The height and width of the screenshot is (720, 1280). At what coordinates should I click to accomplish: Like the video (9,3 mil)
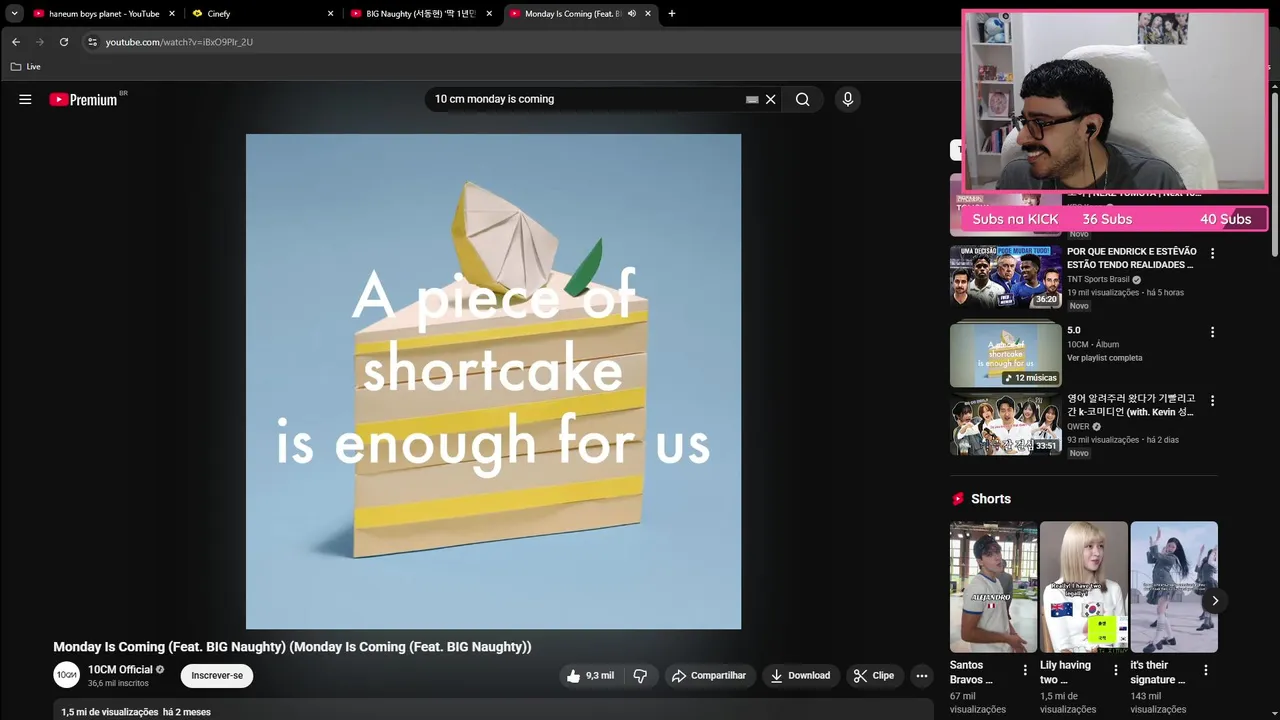(590, 676)
